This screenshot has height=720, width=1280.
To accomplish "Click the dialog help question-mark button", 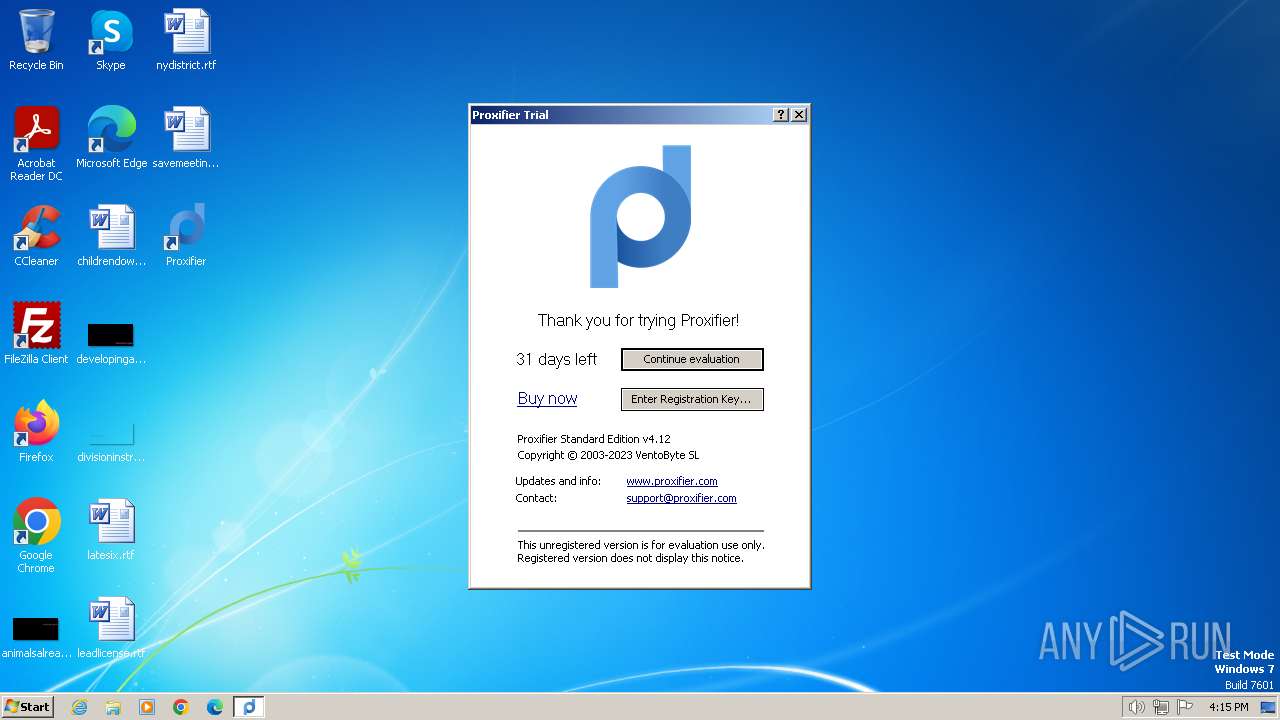I will coord(781,115).
